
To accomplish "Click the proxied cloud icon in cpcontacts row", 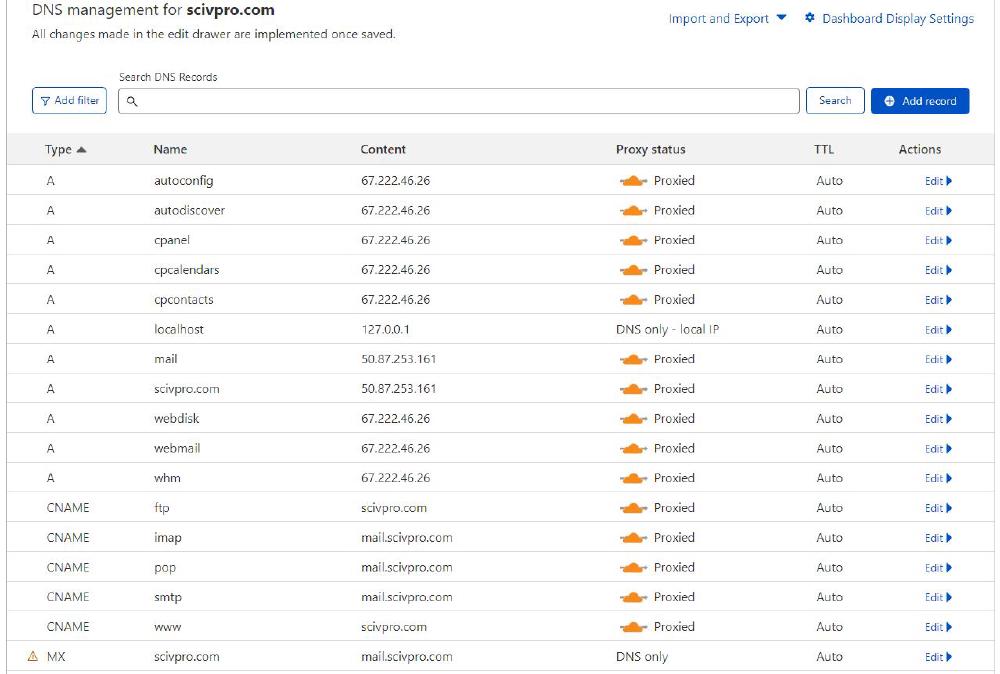I will point(633,300).
